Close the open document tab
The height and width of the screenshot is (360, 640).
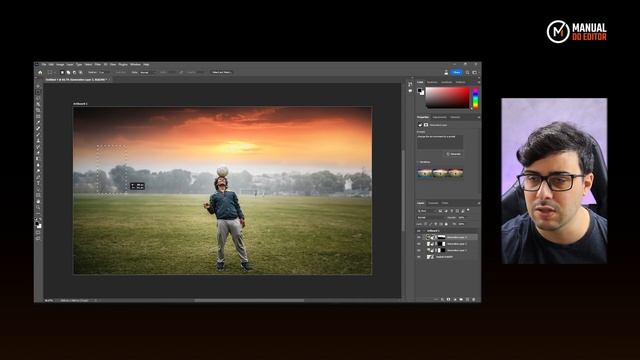tap(109, 80)
